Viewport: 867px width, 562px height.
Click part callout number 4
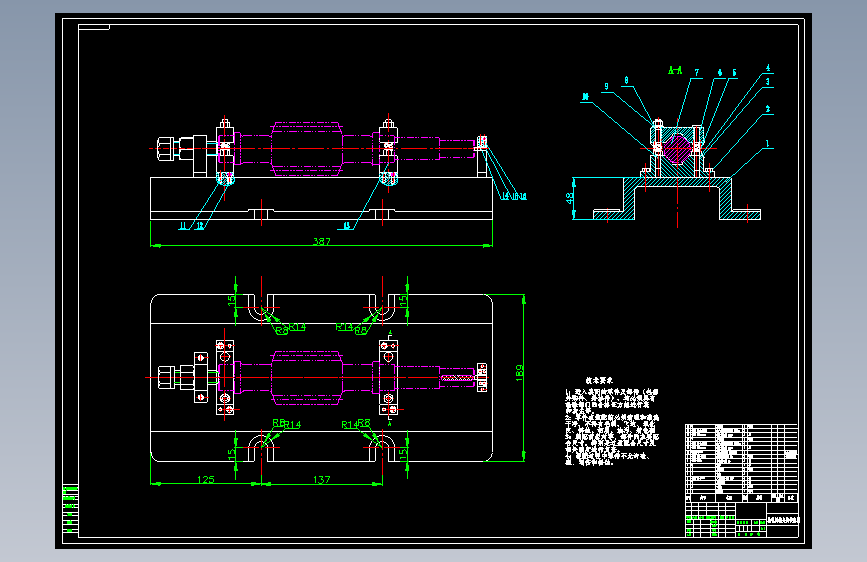768,68
